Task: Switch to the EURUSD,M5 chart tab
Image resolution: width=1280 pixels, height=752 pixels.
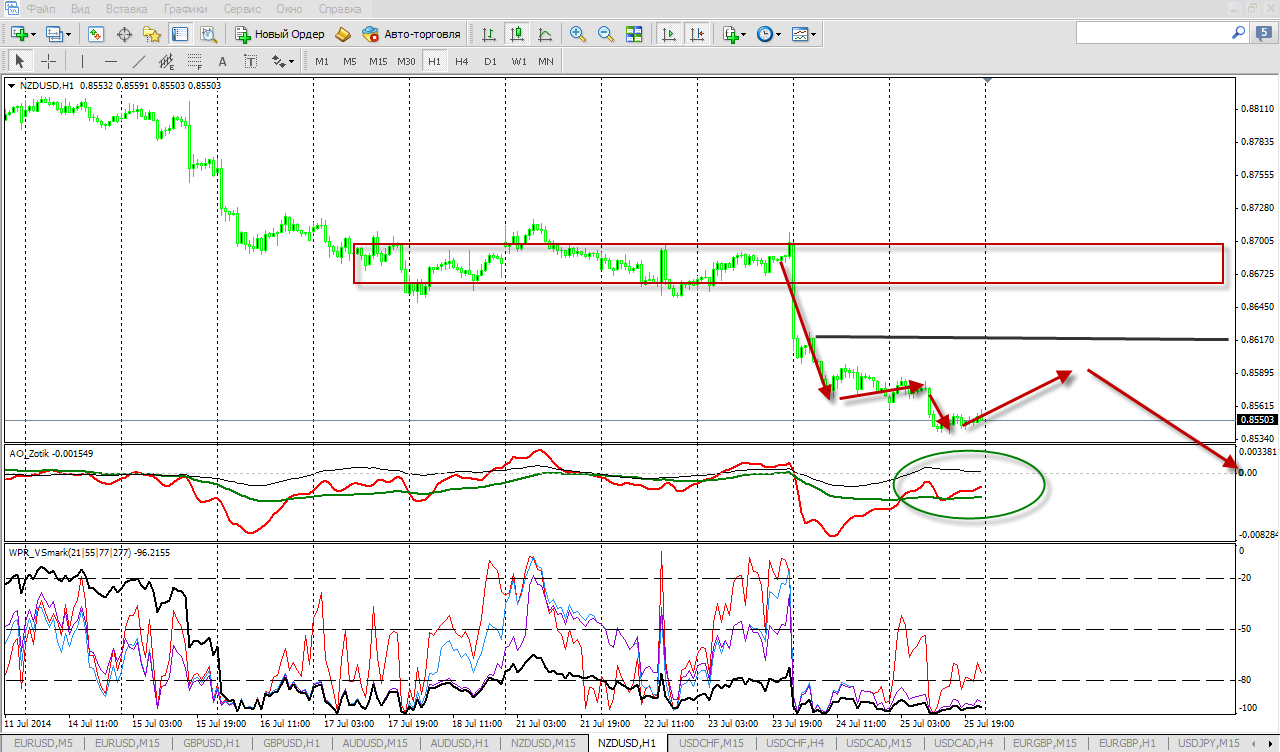Action: 41,743
